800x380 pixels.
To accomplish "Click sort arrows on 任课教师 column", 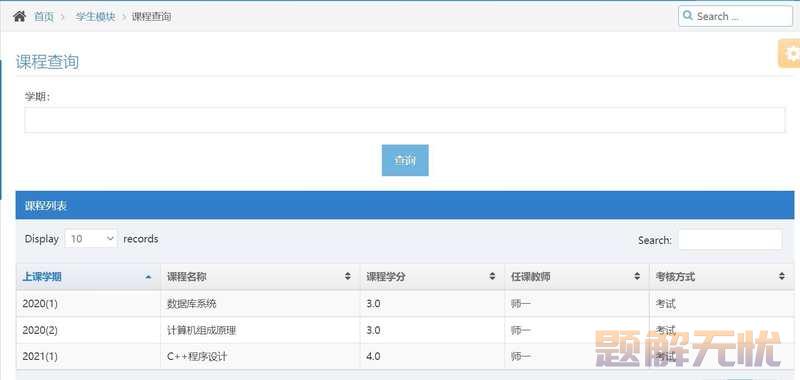I will click(637, 276).
